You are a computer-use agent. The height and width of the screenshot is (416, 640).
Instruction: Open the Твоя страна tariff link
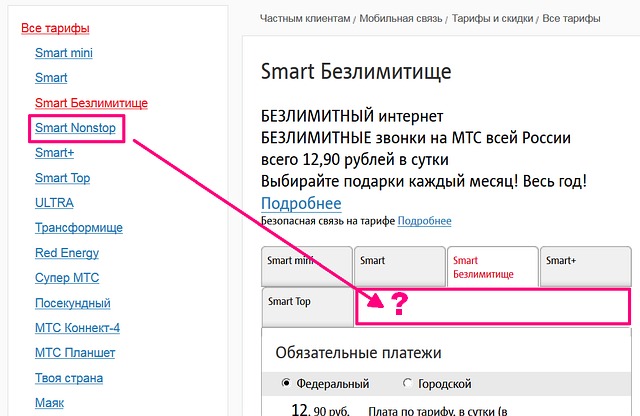[69, 378]
